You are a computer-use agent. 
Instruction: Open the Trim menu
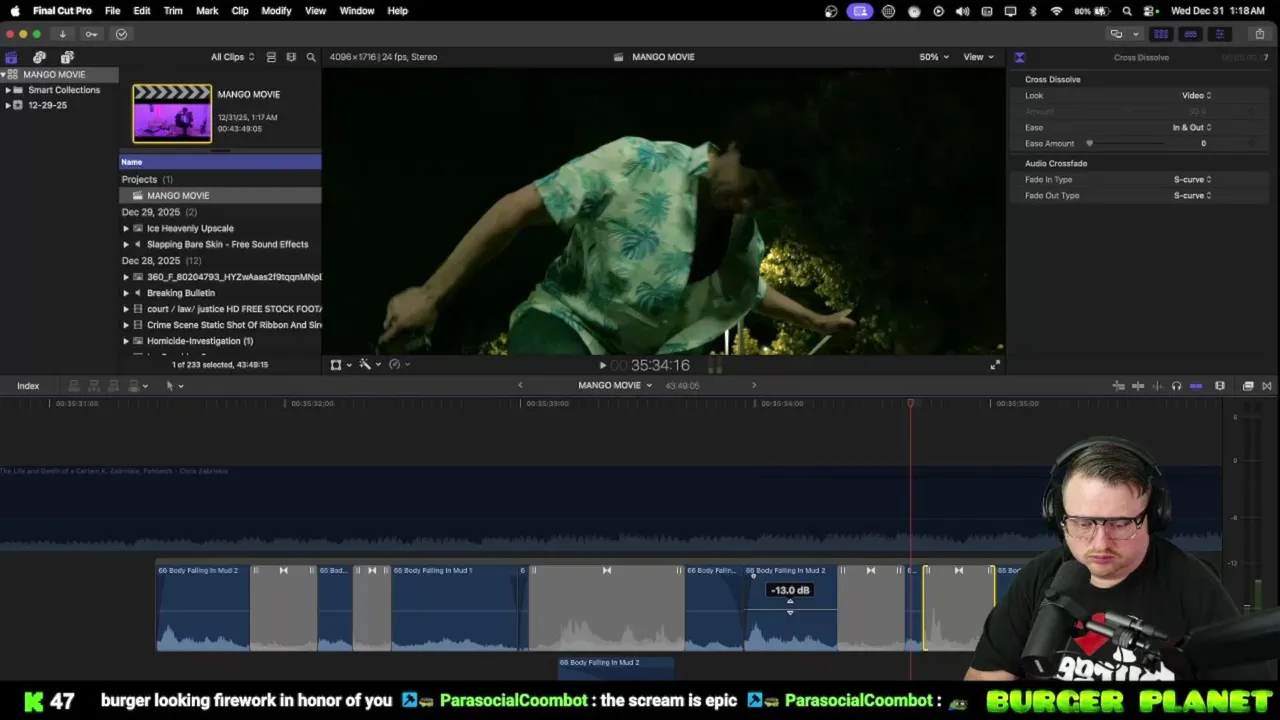pos(173,11)
